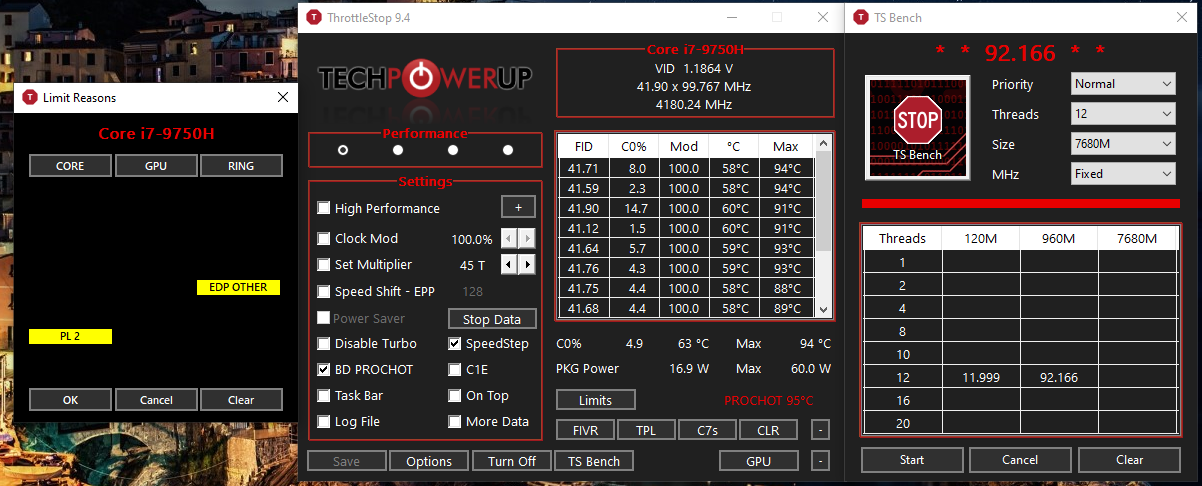Increase the Set Multiplier value with right arrow

pyautogui.click(x=527, y=264)
